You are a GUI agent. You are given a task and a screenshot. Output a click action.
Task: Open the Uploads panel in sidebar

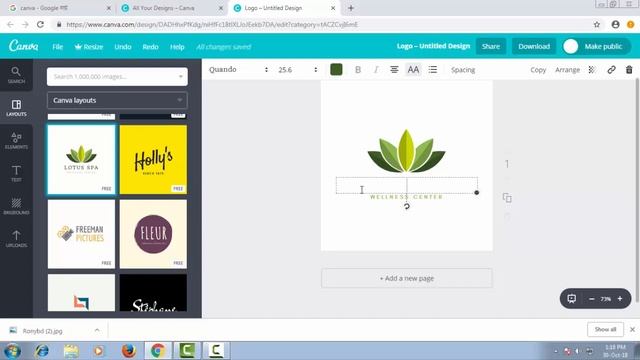[x=16, y=239]
